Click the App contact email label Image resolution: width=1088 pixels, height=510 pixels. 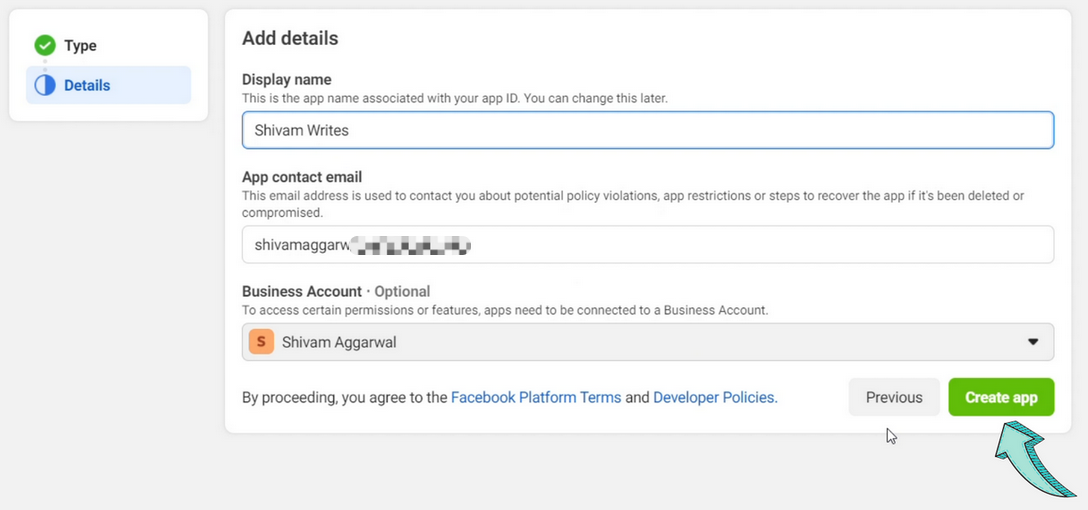[x=302, y=177]
